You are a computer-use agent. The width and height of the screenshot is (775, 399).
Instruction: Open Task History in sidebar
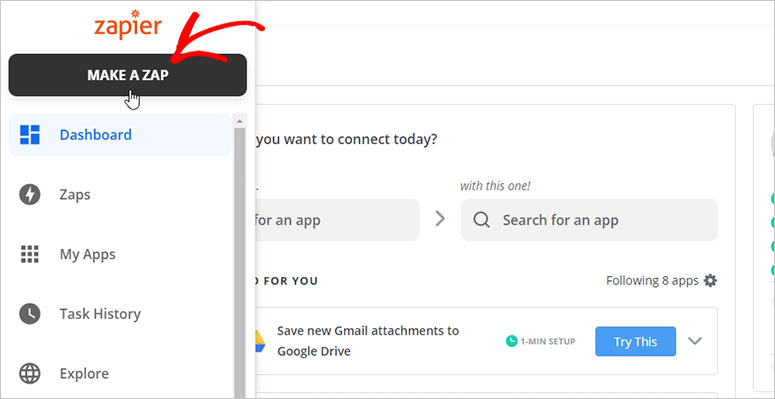click(x=100, y=314)
